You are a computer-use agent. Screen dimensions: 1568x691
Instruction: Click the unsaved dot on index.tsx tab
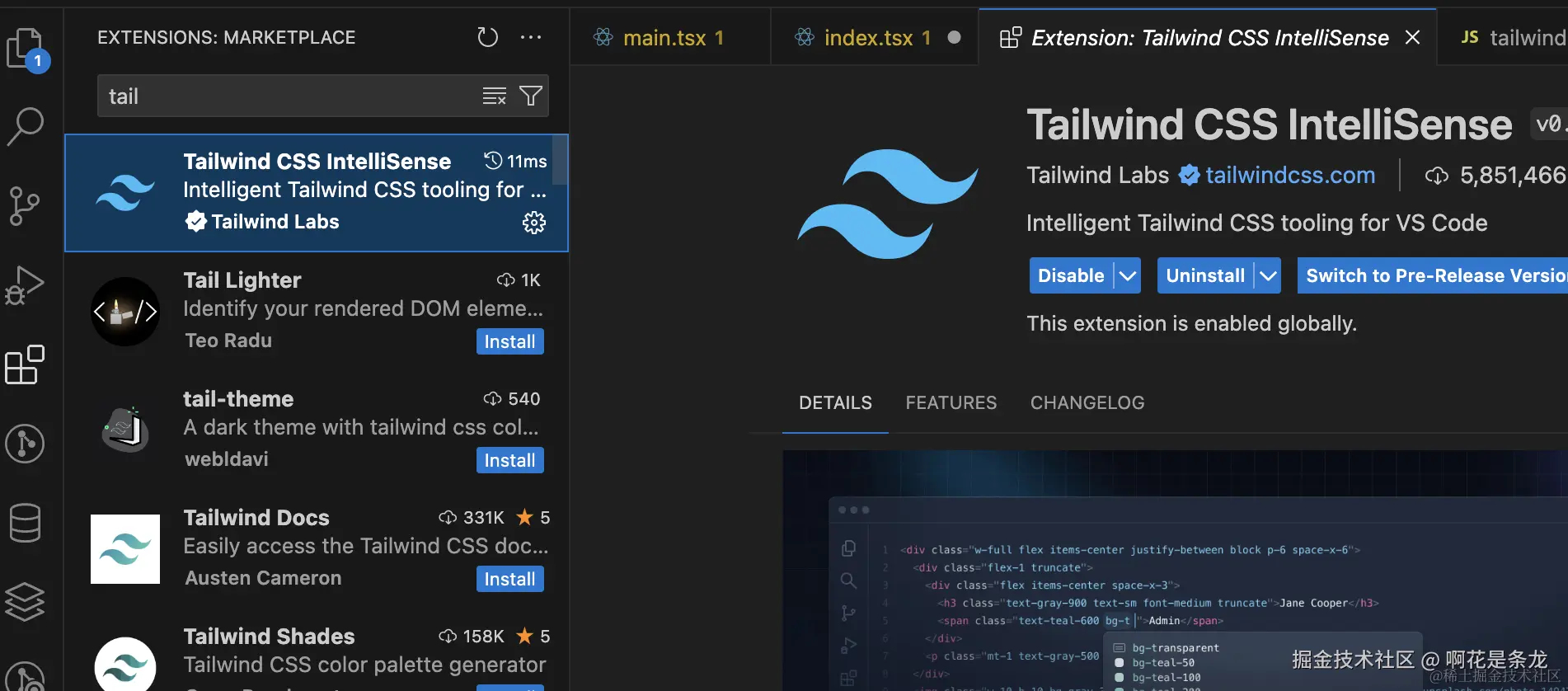click(954, 37)
